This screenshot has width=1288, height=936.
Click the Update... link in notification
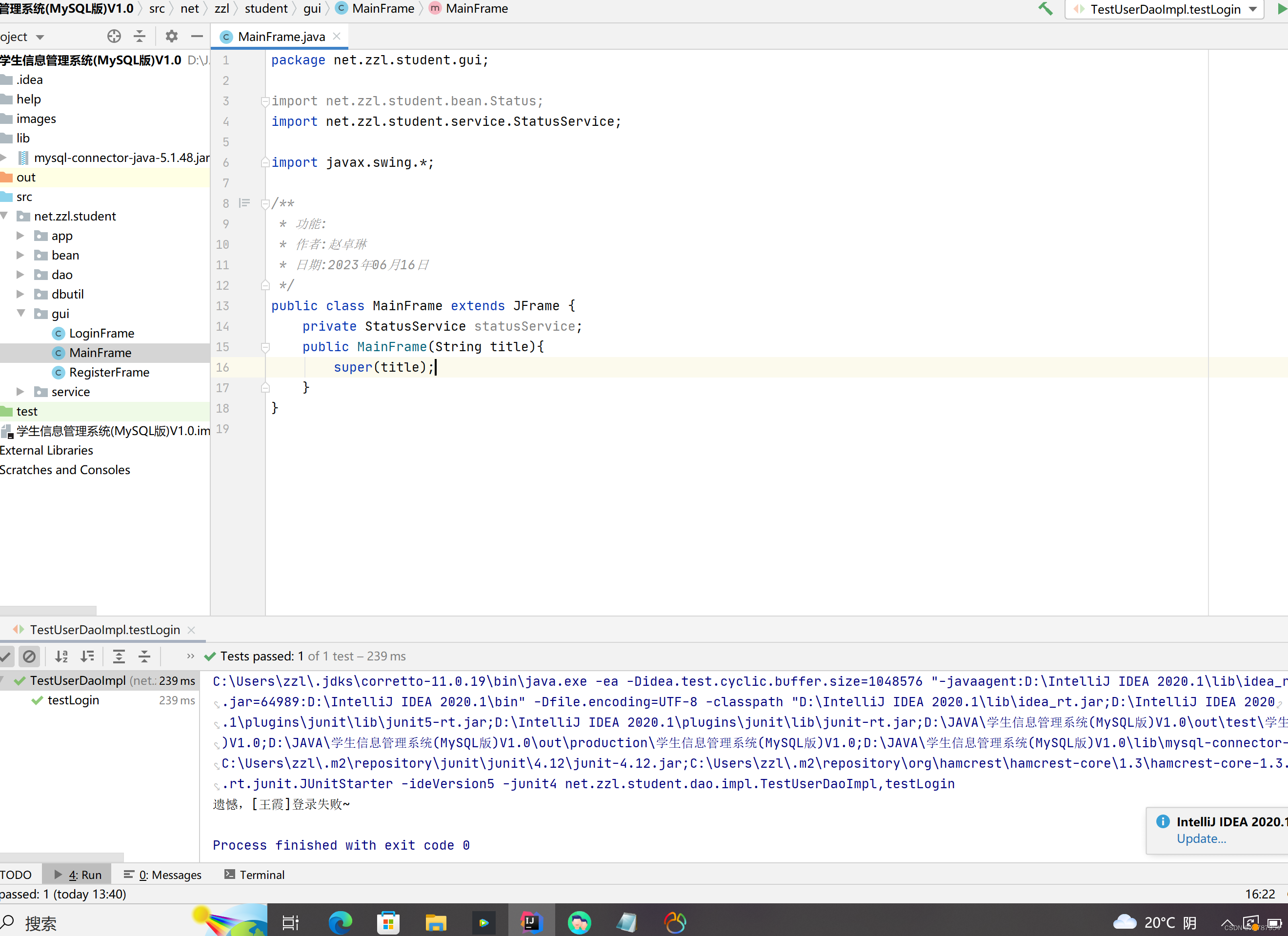[1201, 838]
